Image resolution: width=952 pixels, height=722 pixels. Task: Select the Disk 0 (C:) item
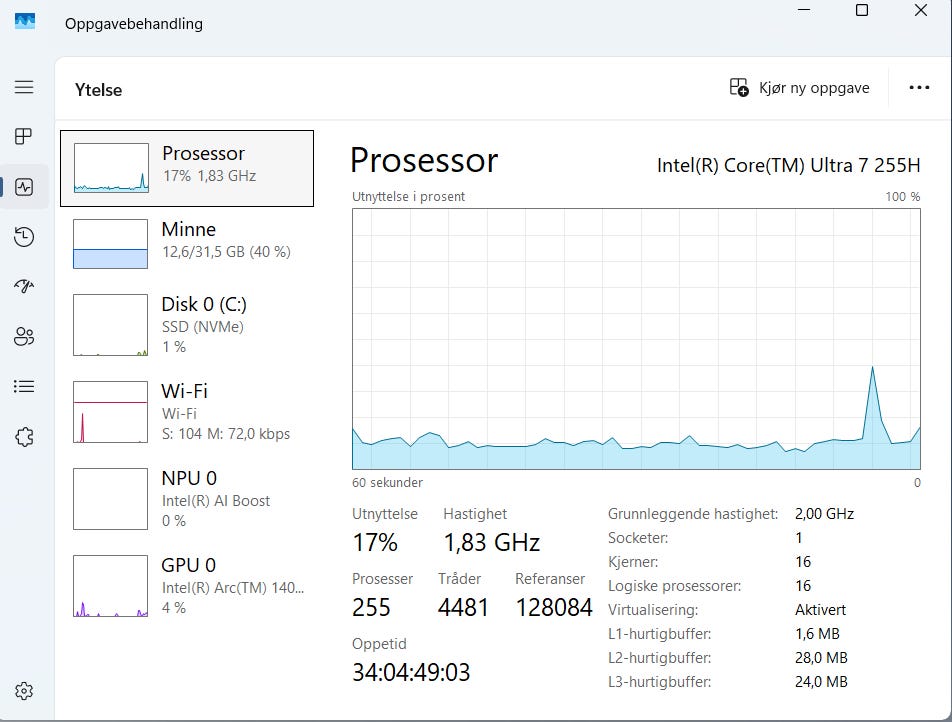[x=187, y=325]
